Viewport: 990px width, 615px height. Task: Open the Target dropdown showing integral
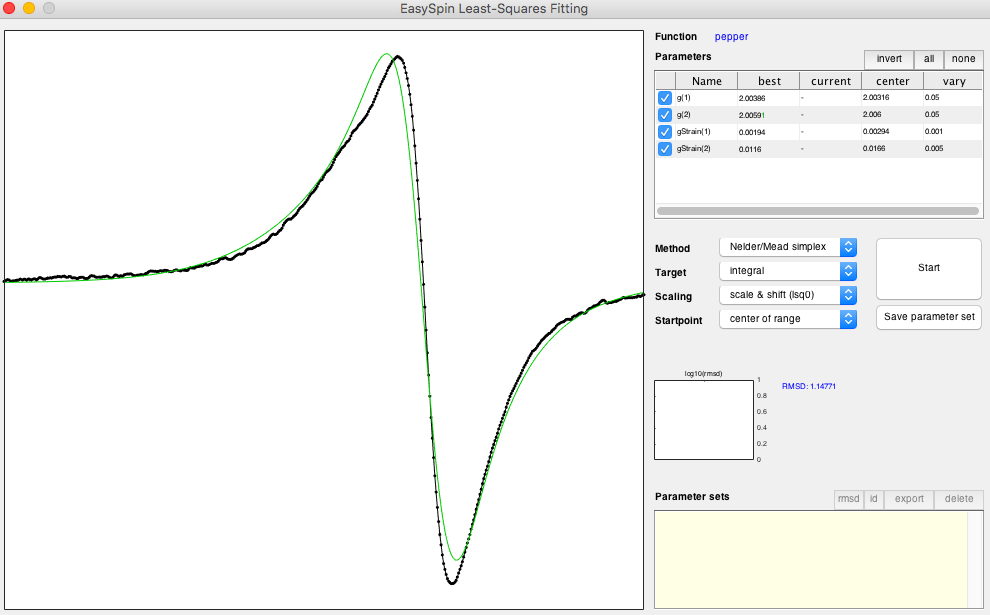click(787, 271)
